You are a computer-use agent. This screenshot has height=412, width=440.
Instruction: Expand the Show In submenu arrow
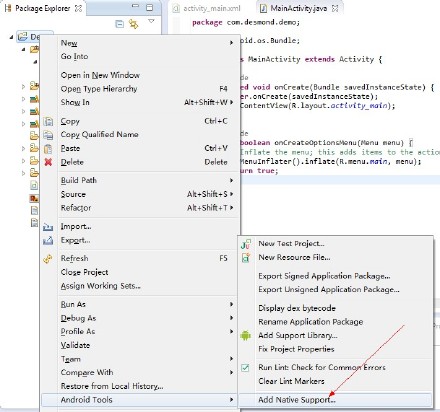coord(231,102)
